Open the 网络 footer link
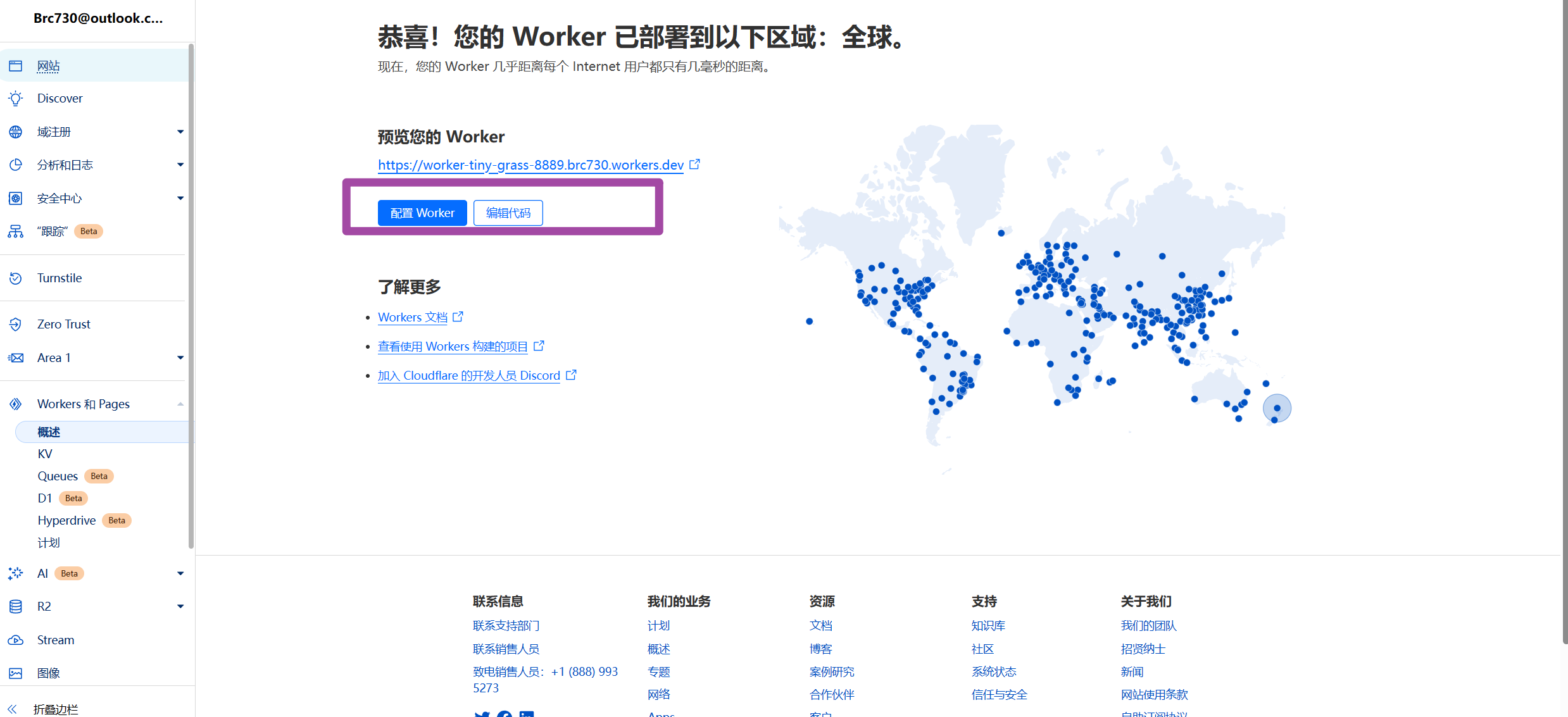The height and width of the screenshot is (717, 1568). (x=659, y=694)
